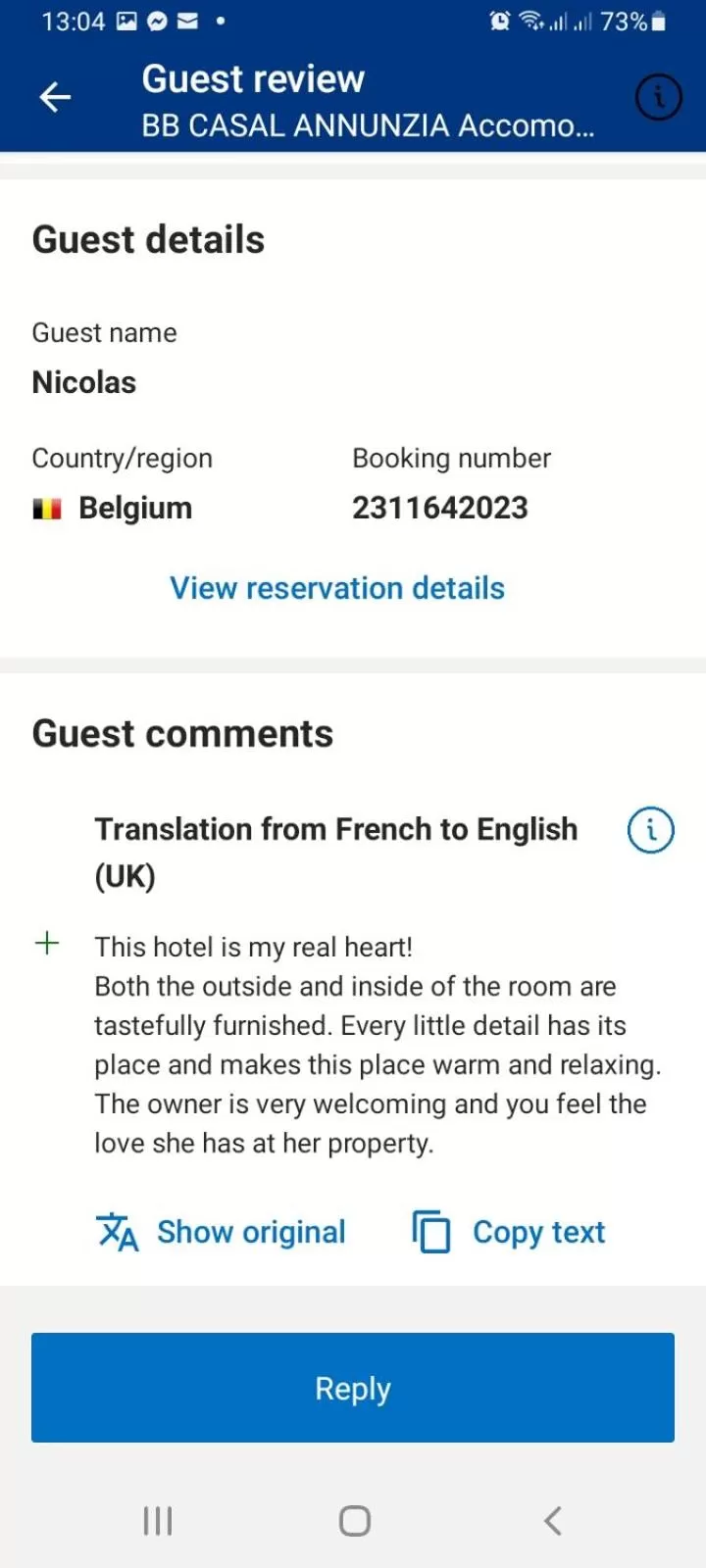706x1568 pixels.
Task: Tap the translate language icon
Action: (x=118, y=1232)
